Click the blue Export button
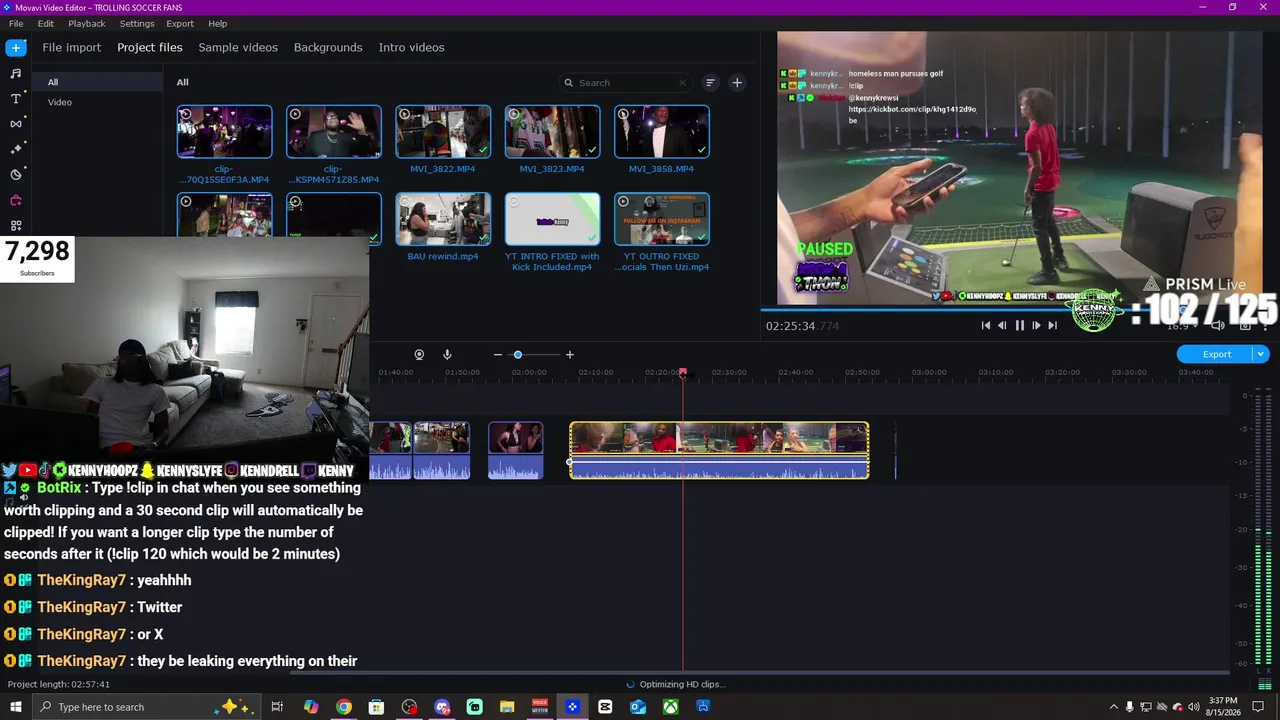 pyautogui.click(x=1216, y=354)
